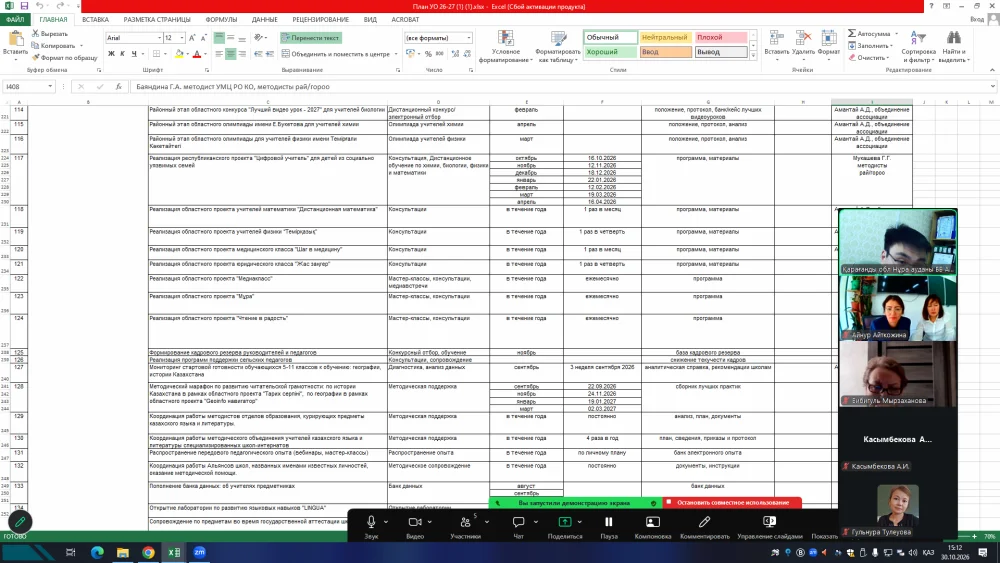The image size is (1000, 563).
Task: Click Fill (Заполнить) button
Action: tap(869, 45)
